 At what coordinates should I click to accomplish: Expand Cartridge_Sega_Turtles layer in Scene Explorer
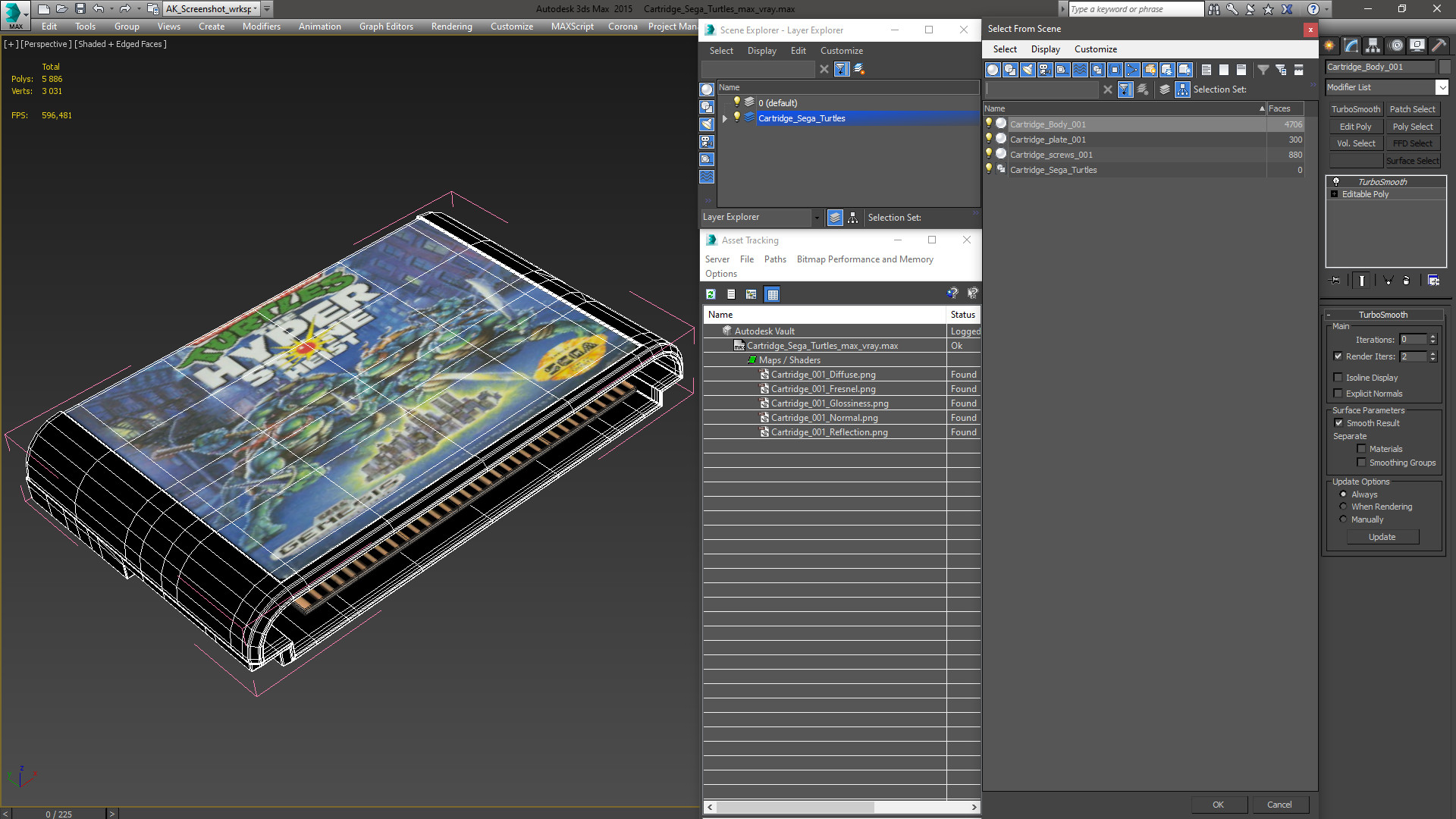click(x=725, y=118)
